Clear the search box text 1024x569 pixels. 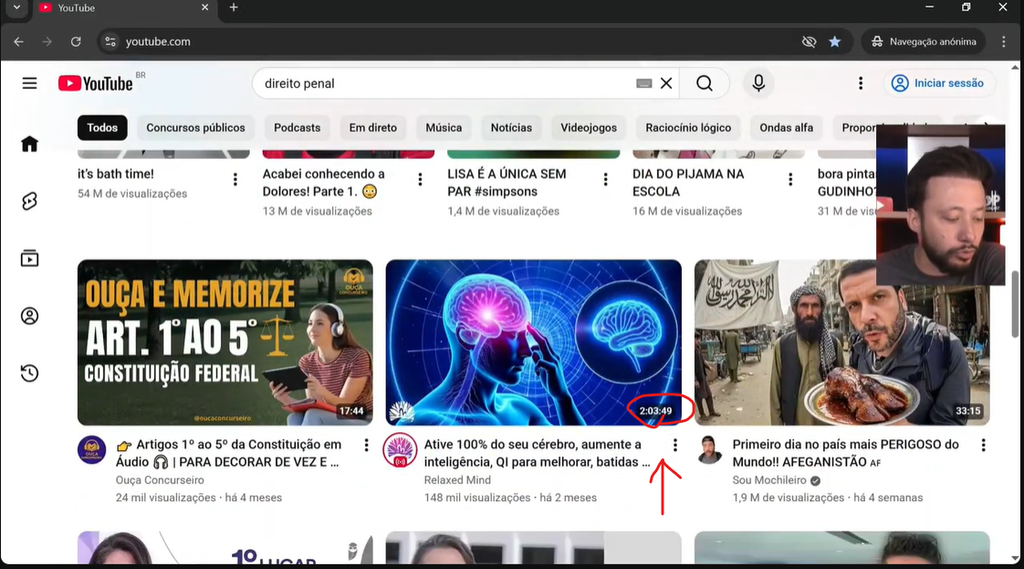(x=666, y=84)
